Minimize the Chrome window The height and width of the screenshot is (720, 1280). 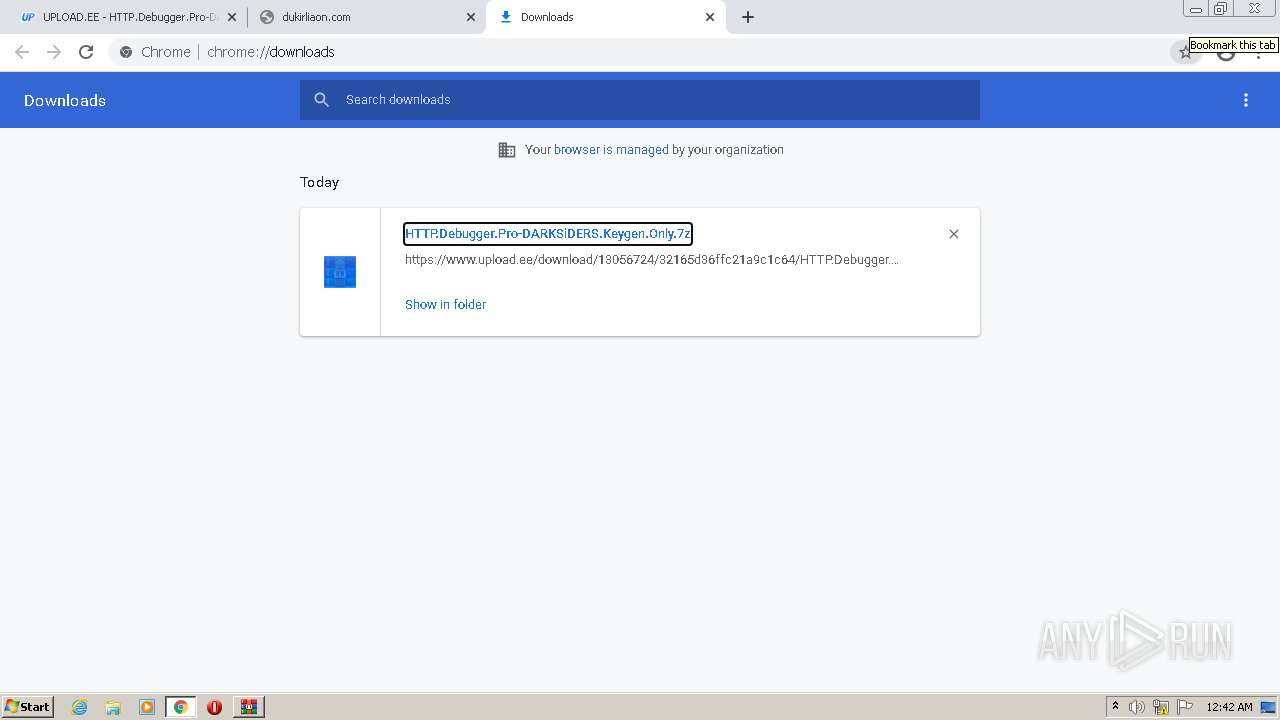pos(1196,9)
